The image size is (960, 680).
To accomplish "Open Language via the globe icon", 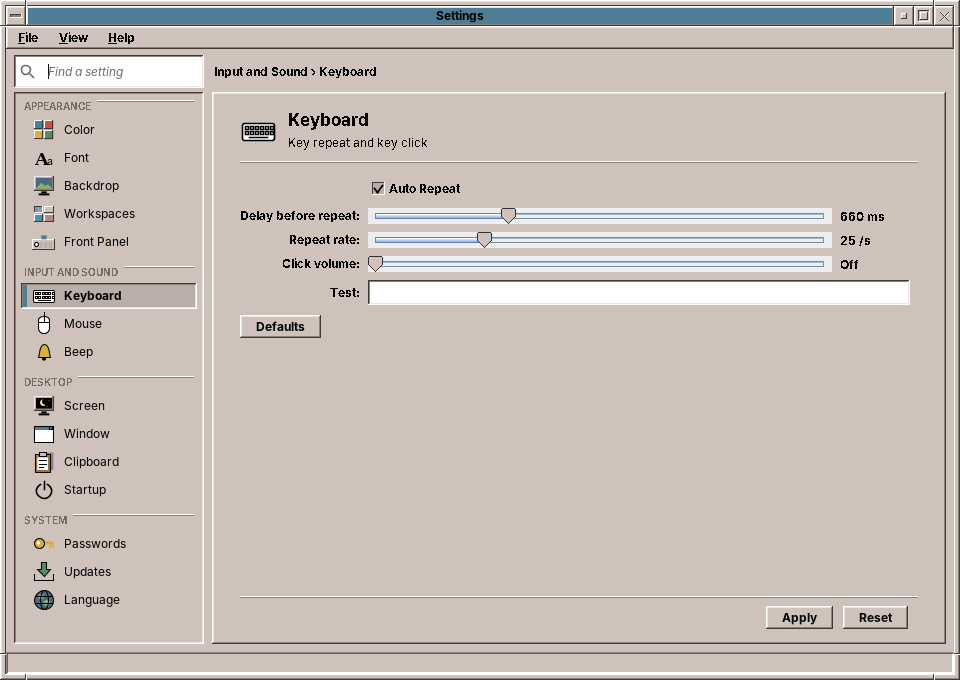I will 43,600.
